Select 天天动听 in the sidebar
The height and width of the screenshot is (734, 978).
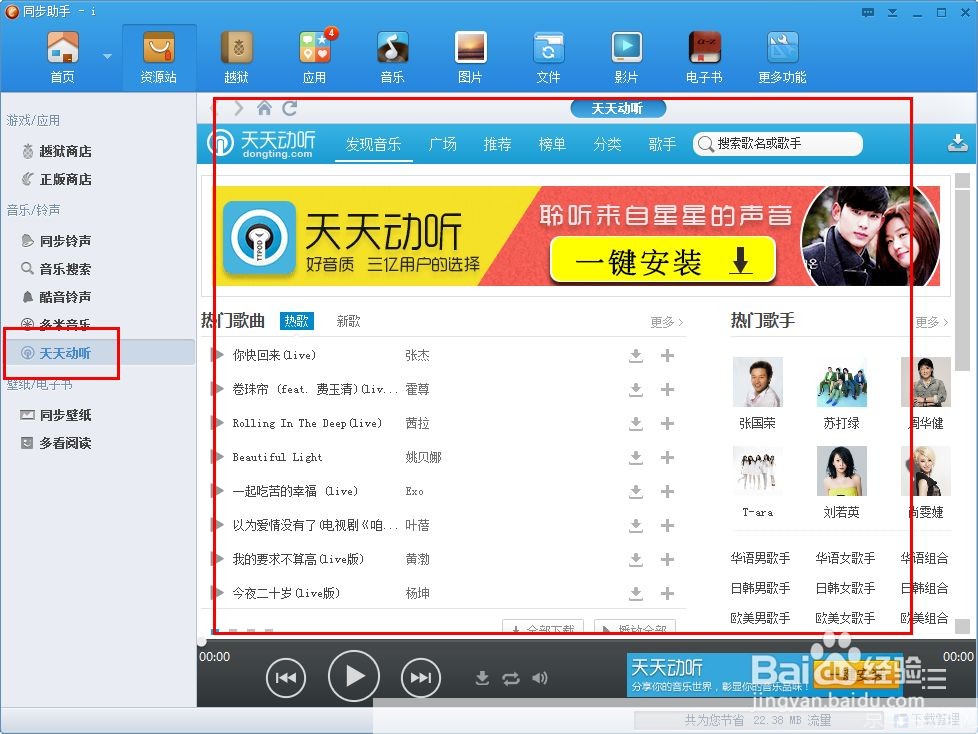point(100,353)
